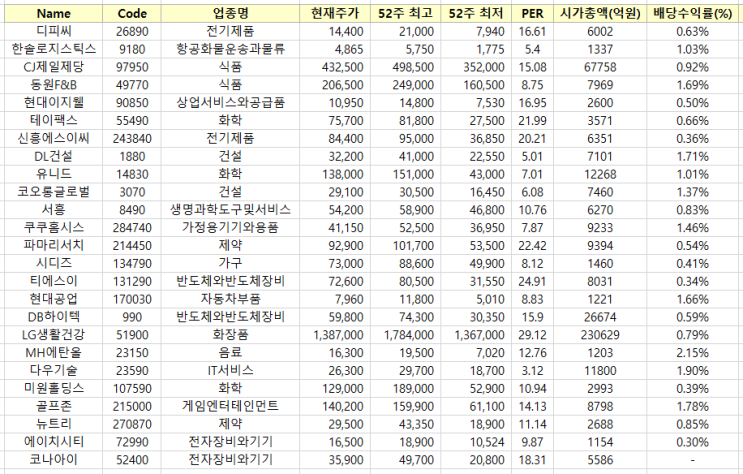Click the PER column header
The height and width of the screenshot is (474, 743).
532,14
